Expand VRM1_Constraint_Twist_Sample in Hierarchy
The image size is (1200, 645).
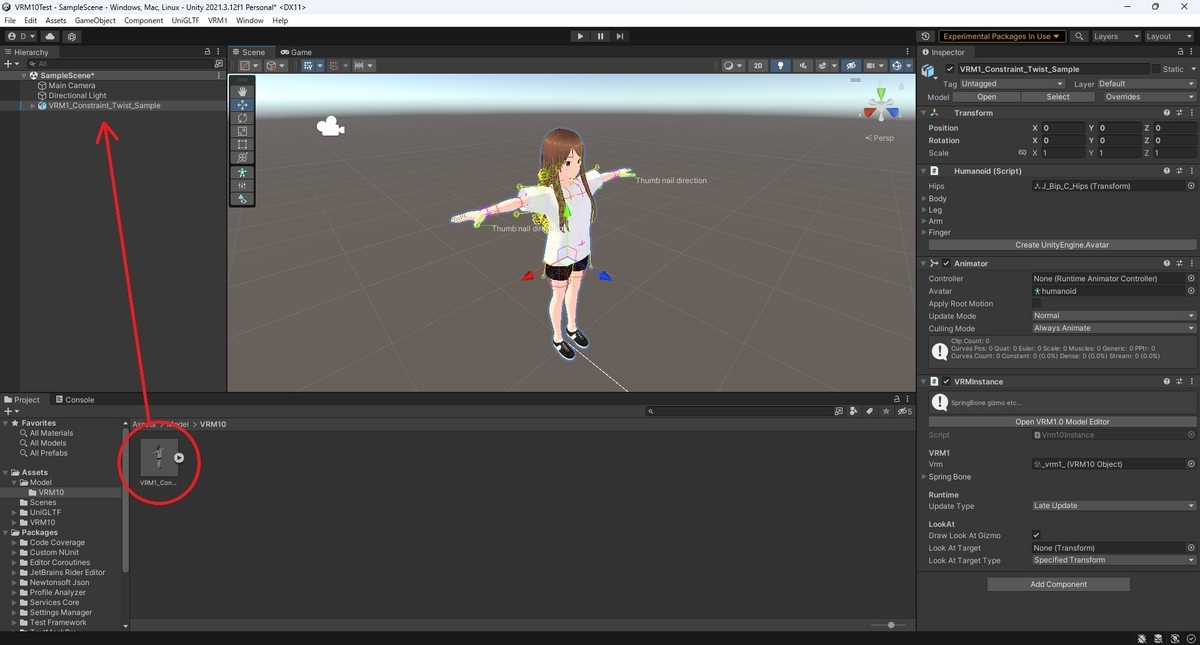[32, 105]
